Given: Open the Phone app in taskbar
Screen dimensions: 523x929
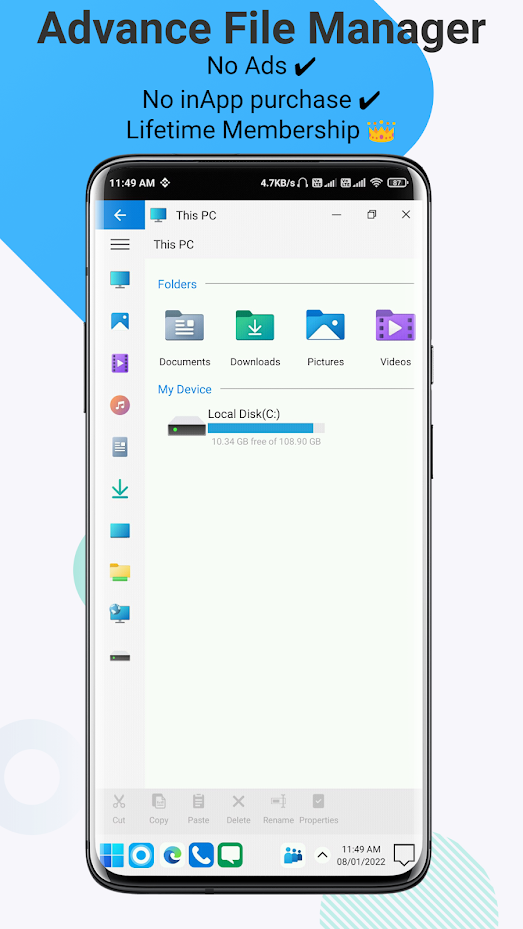Looking at the screenshot, I should [201, 855].
